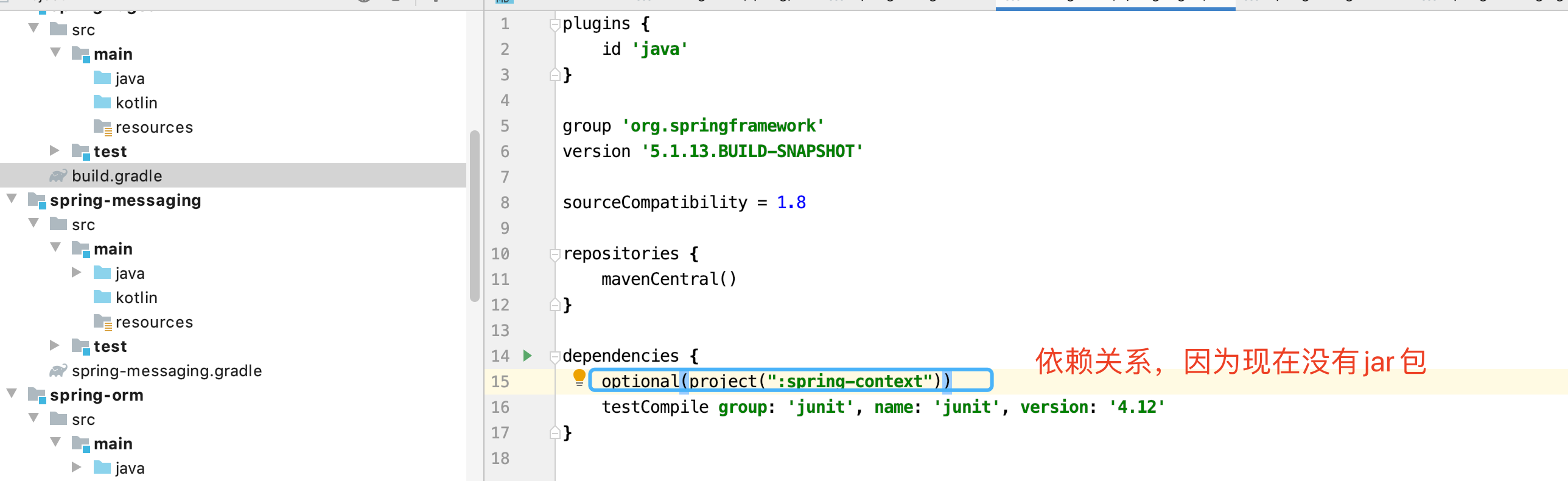Click main folder icon under spring-orm
This screenshot has width=1568, height=481.
(80, 444)
